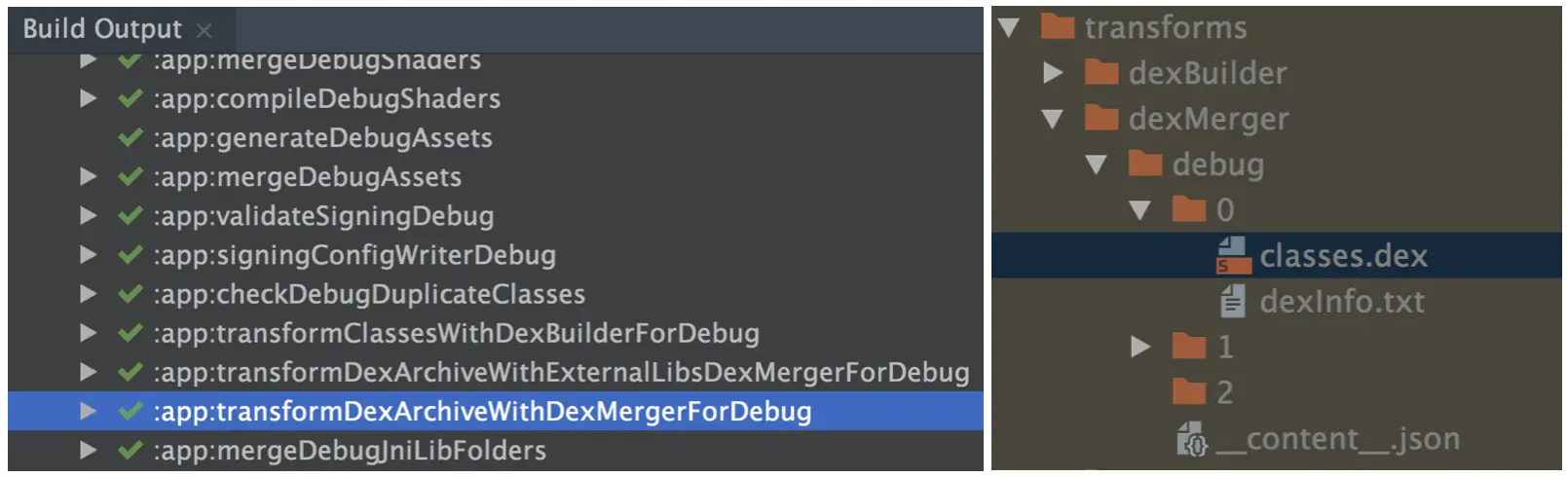The height and width of the screenshot is (477, 1568).
Task: Expand the dexBuilder folder node
Action: pos(1053,72)
